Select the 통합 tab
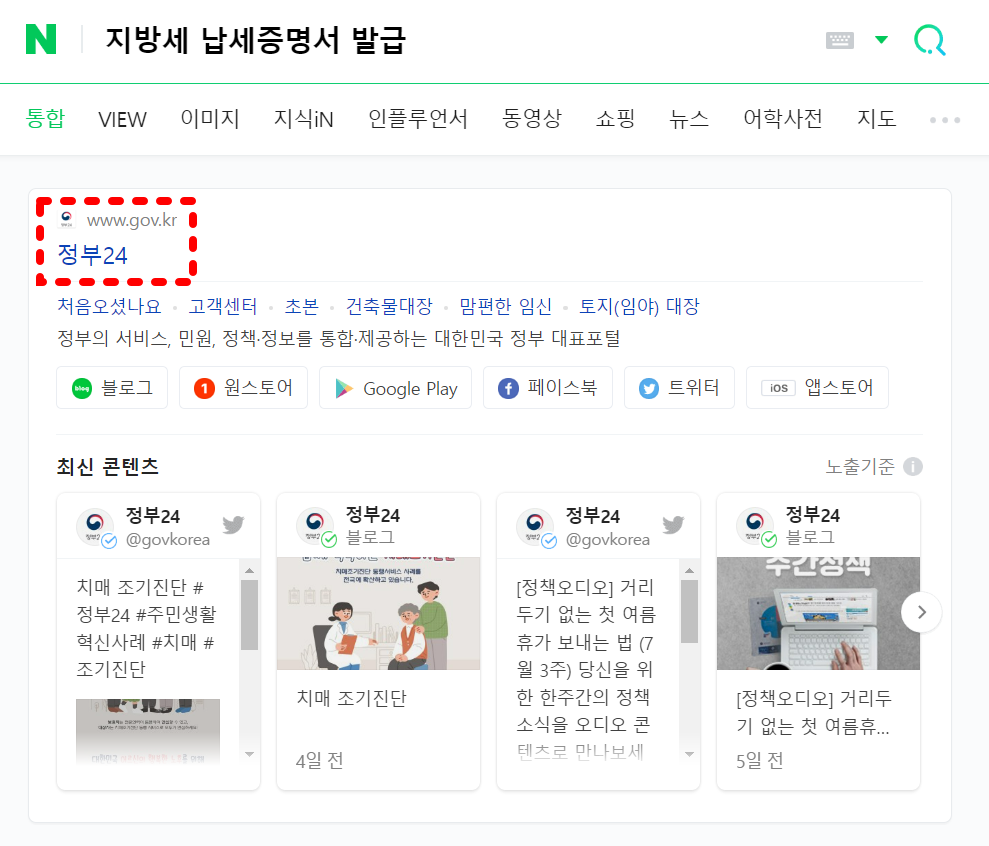The width and height of the screenshot is (989, 846). [45, 119]
